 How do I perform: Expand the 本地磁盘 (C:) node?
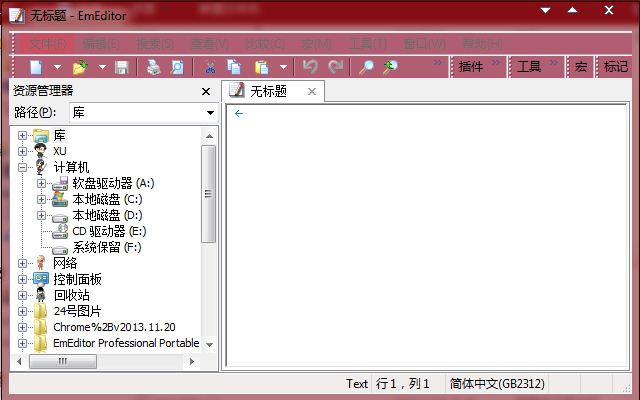(41, 199)
